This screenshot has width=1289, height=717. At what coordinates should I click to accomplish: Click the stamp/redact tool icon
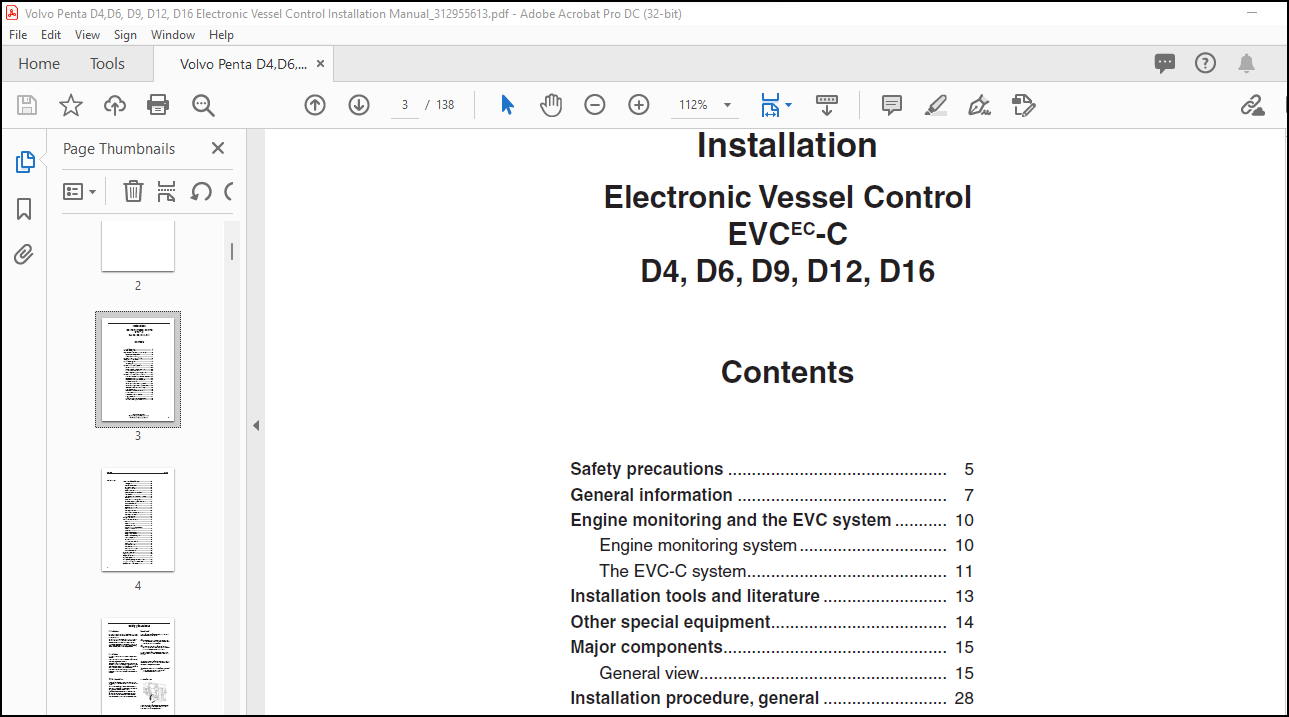pyautogui.click(x=1023, y=105)
